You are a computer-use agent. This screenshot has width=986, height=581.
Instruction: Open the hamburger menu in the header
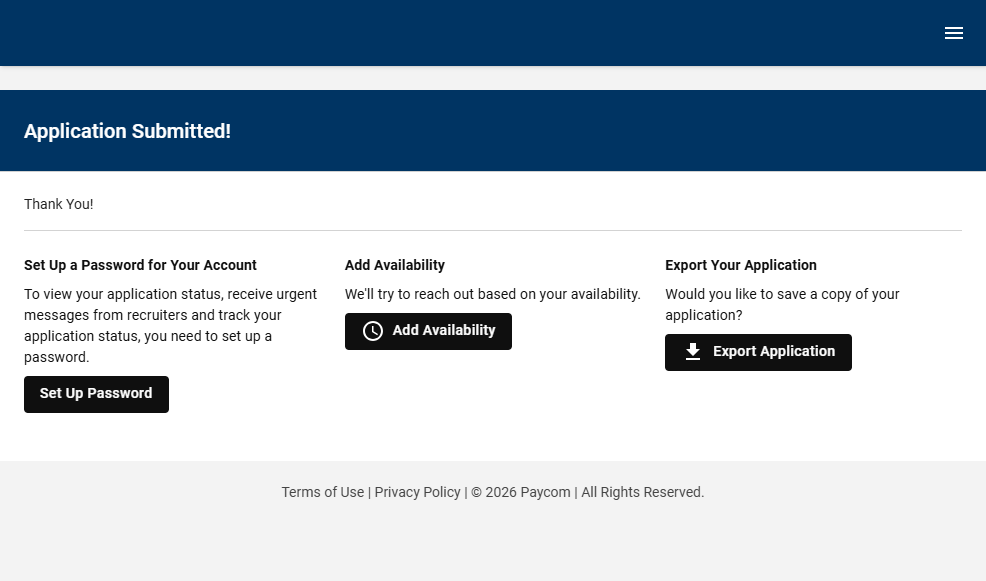[954, 33]
